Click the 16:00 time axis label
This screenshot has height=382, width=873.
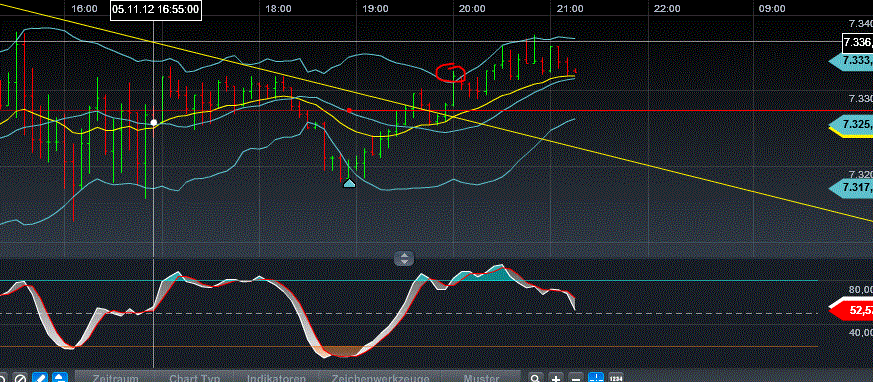[x=85, y=9]
